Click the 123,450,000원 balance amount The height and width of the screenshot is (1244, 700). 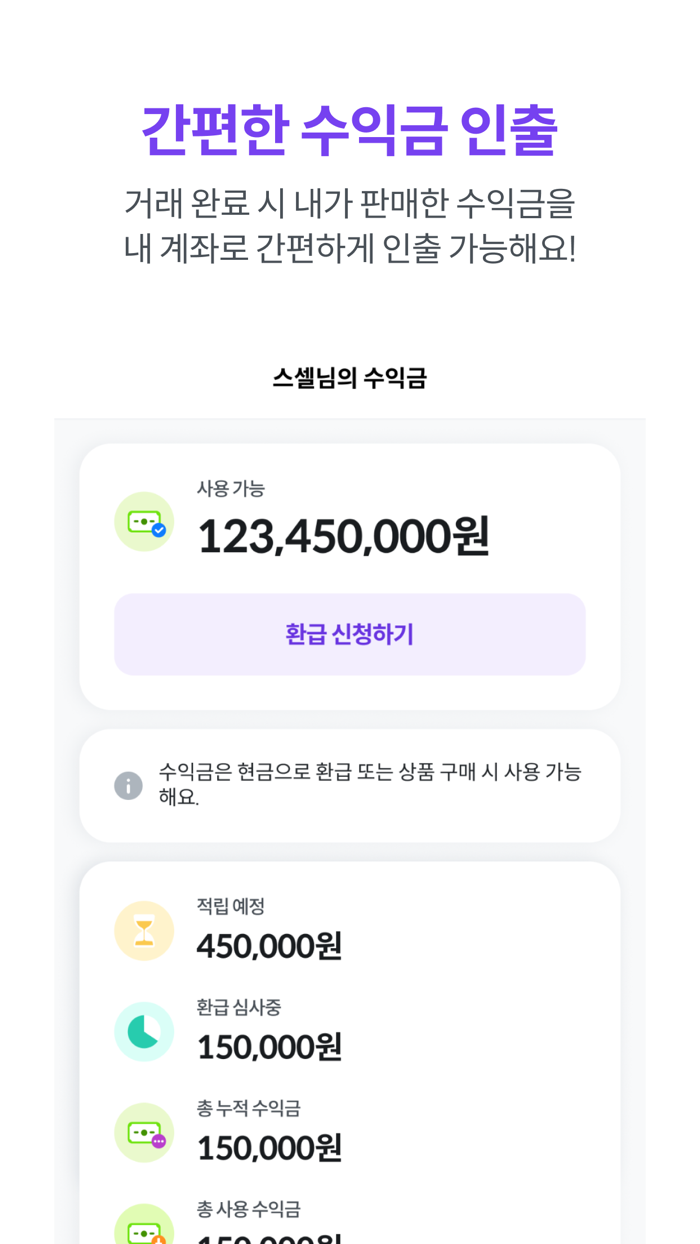343,536
